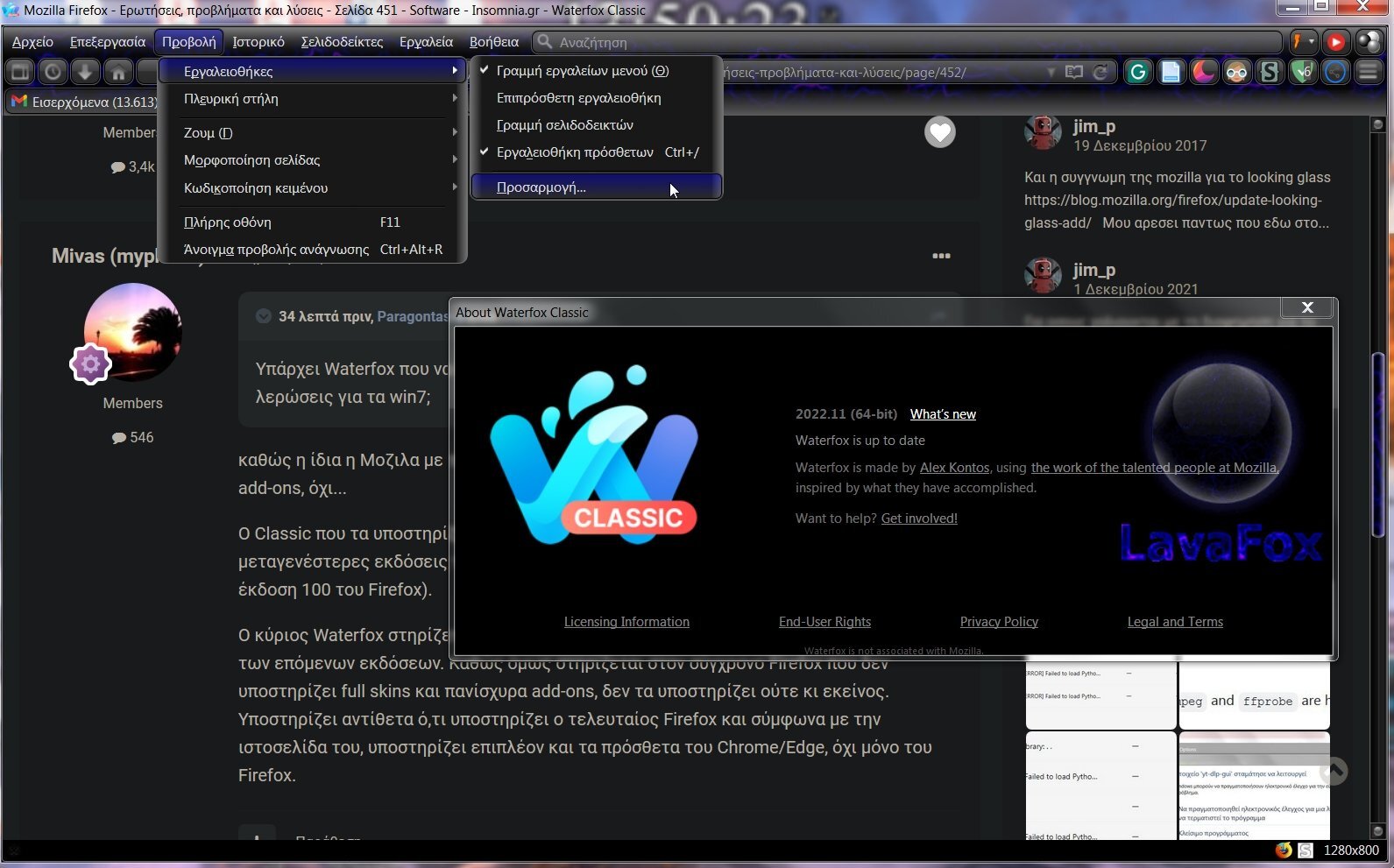Screen dimensions: 1394x868
Task: Open the Επεξεργασία menu
Action: click(x=108, y=42)
